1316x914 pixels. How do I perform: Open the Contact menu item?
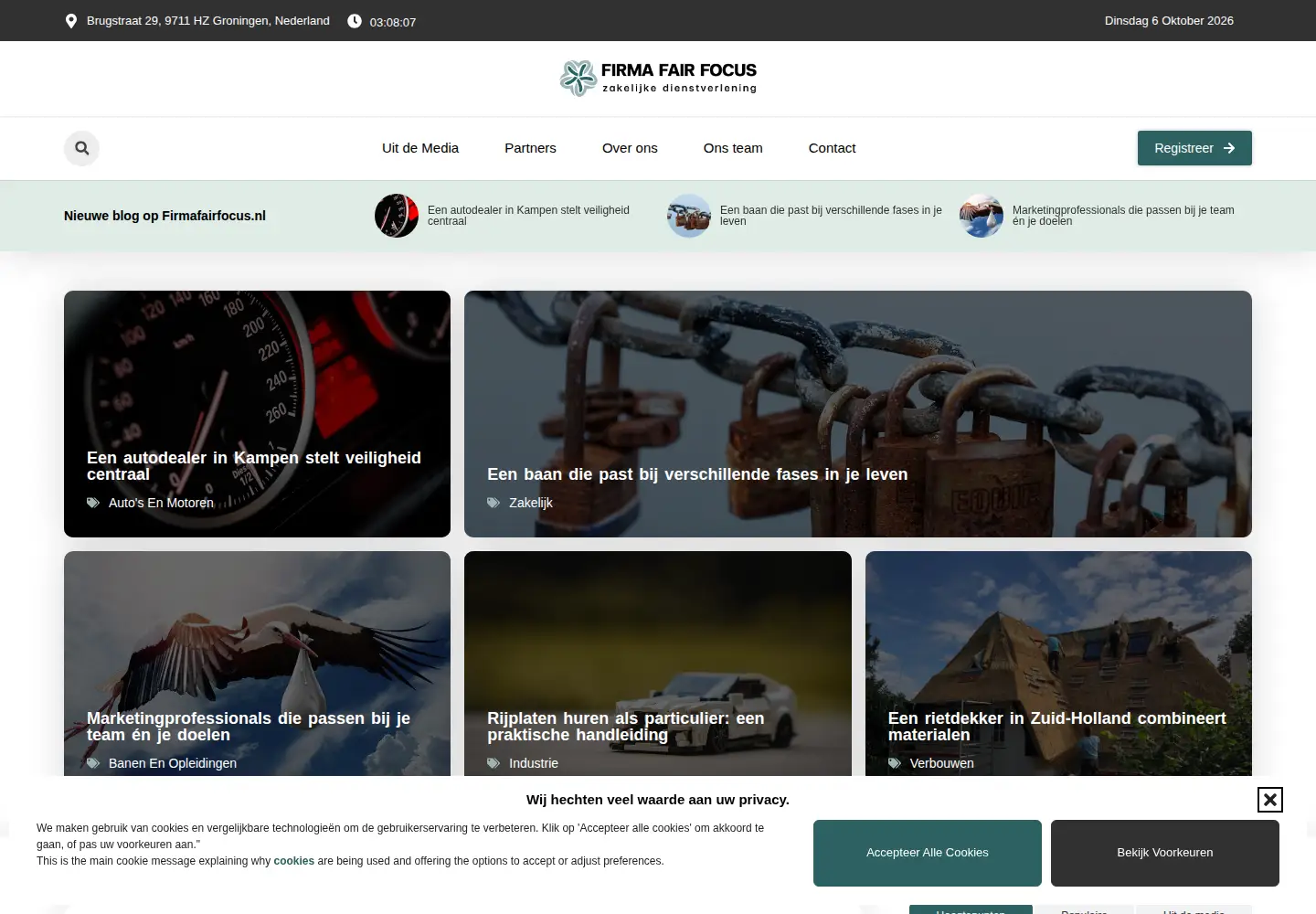coord(832,148)
